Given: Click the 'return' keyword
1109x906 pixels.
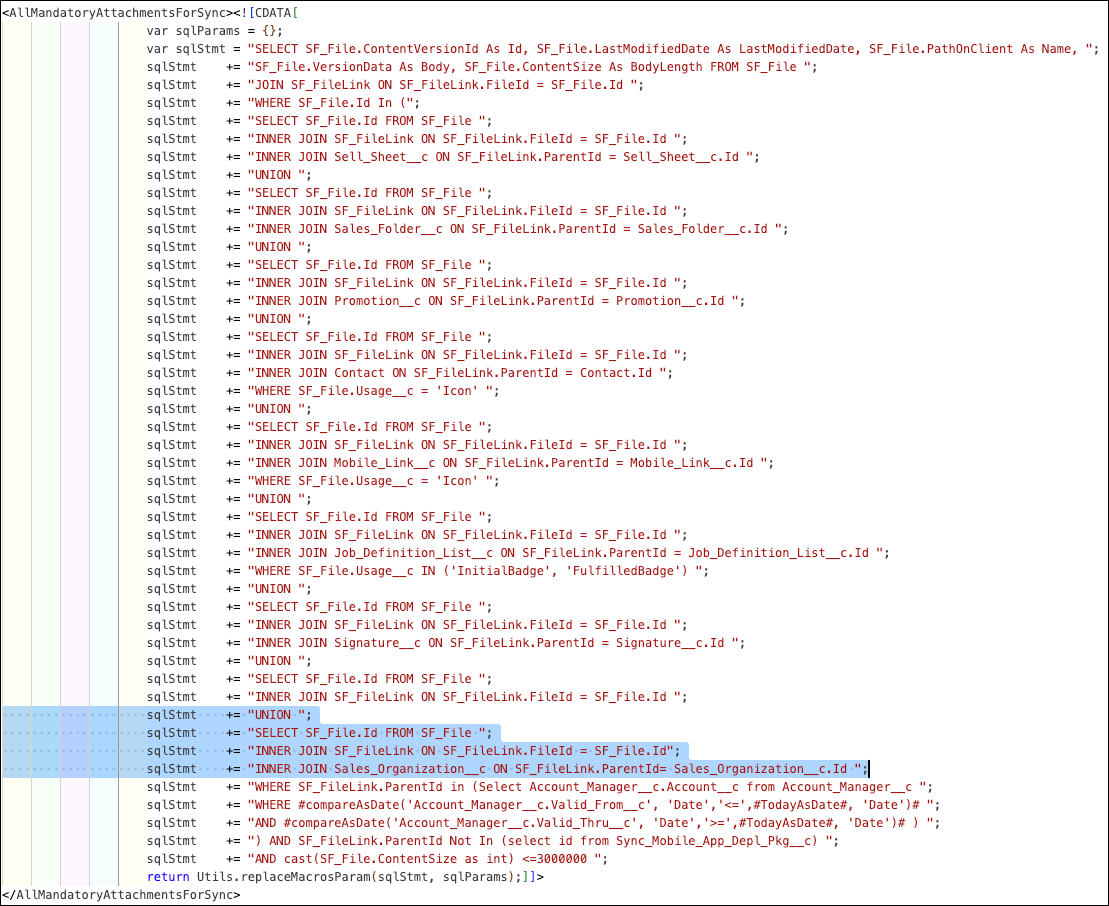Looking at the screenshot, I should coord(168,877).
